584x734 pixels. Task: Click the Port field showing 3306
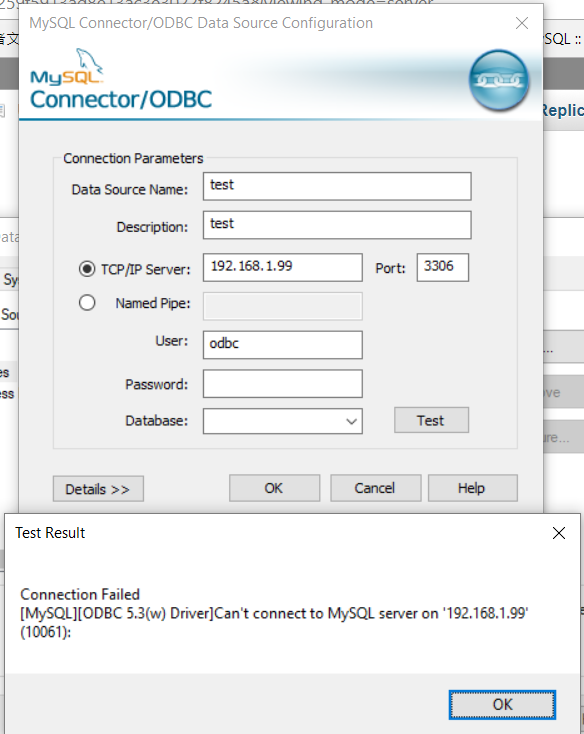coord(443,267)
